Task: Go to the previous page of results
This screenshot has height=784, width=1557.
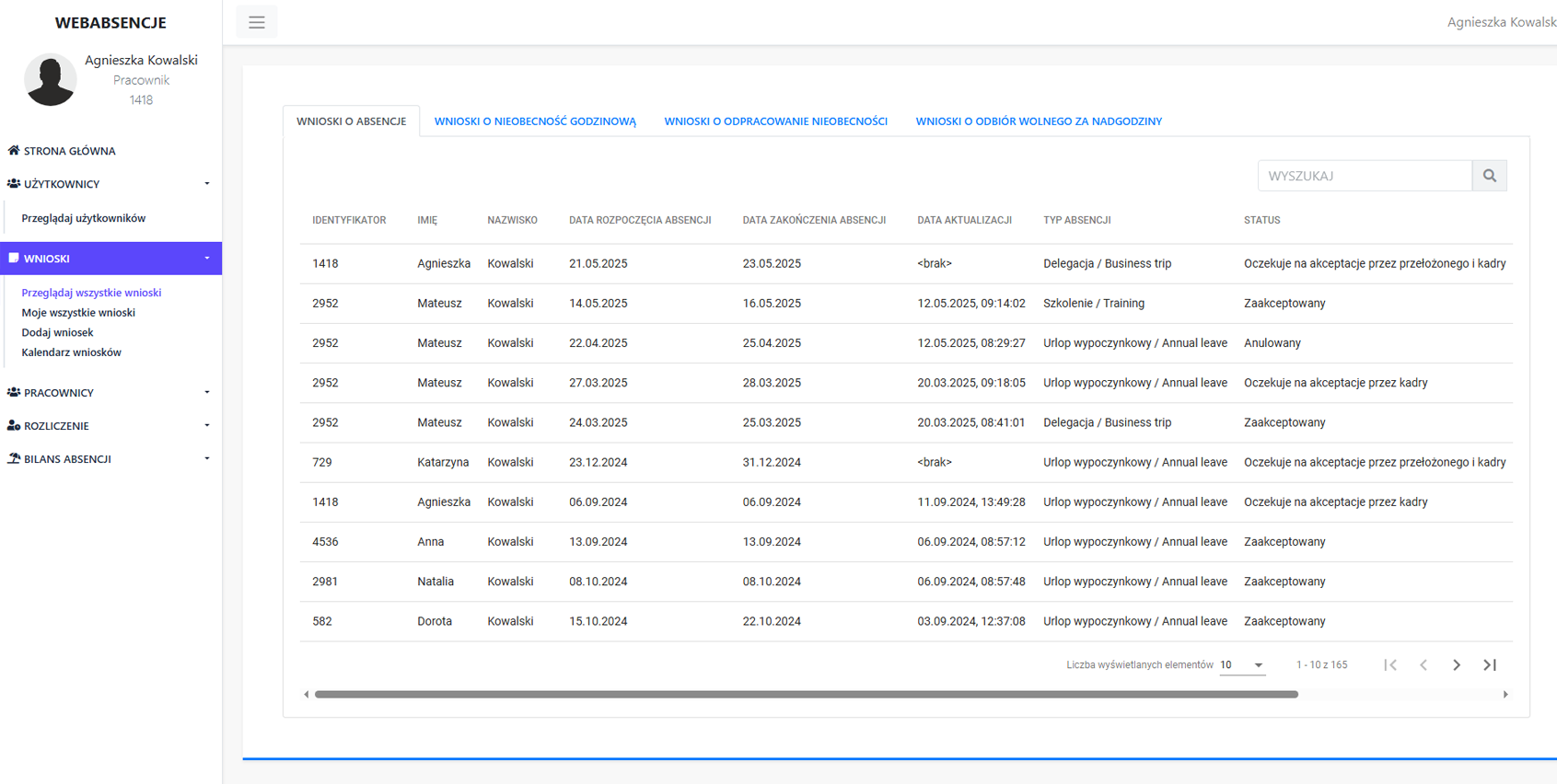Action: coord(1423,664)
